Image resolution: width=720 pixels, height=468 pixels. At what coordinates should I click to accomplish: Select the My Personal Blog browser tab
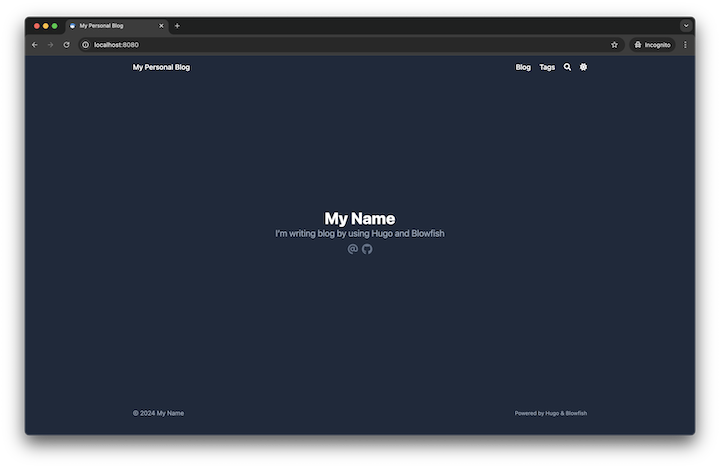112,26
